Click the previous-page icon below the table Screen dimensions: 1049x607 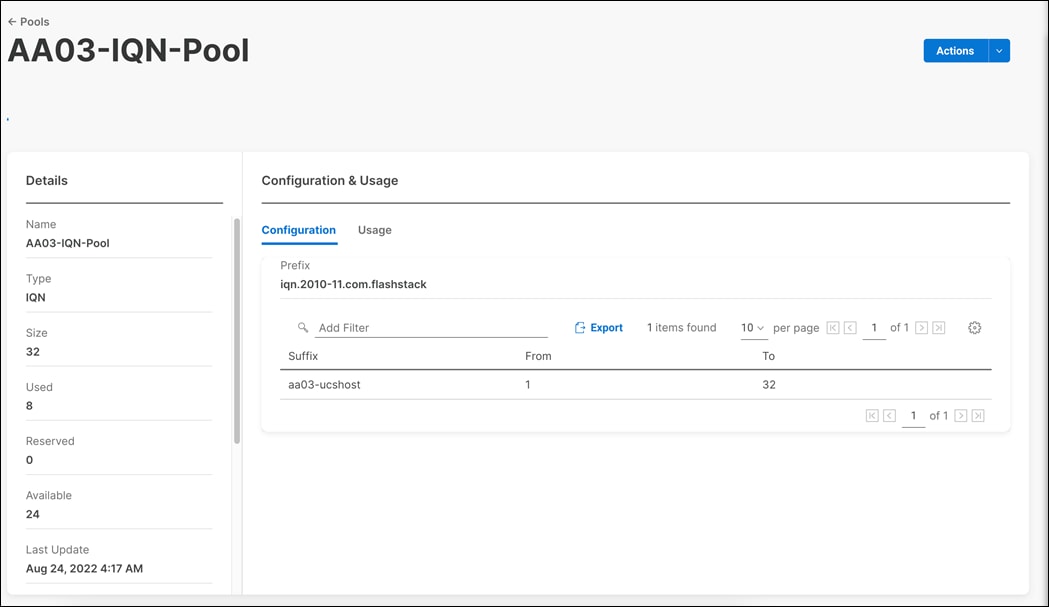(889, 415)
